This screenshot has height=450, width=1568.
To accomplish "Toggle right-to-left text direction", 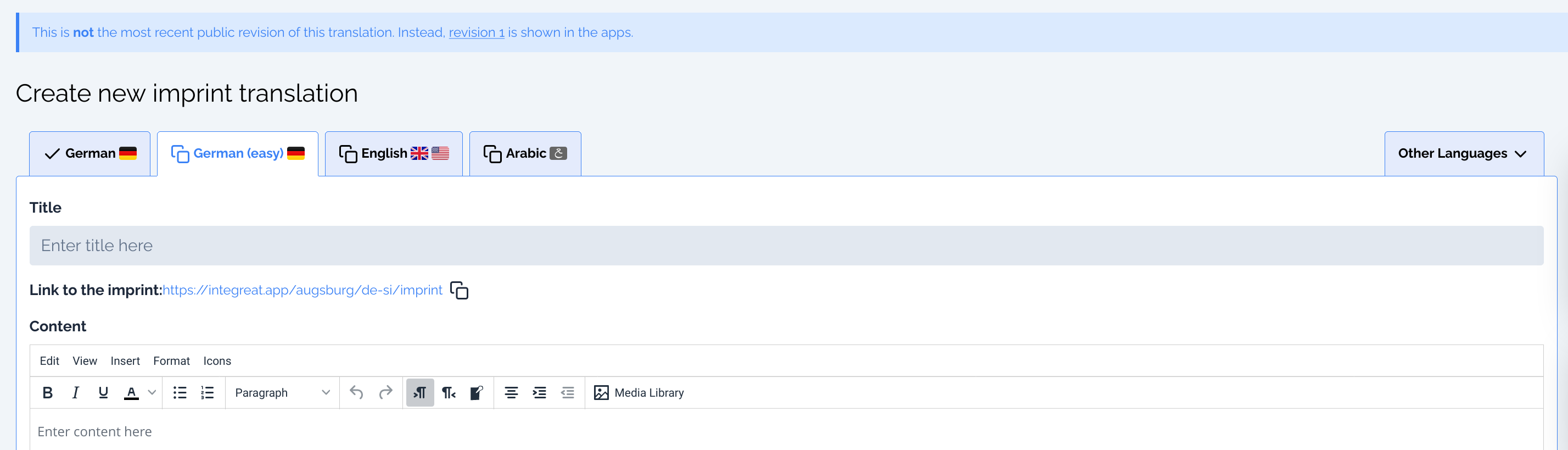I will point(449,393).
